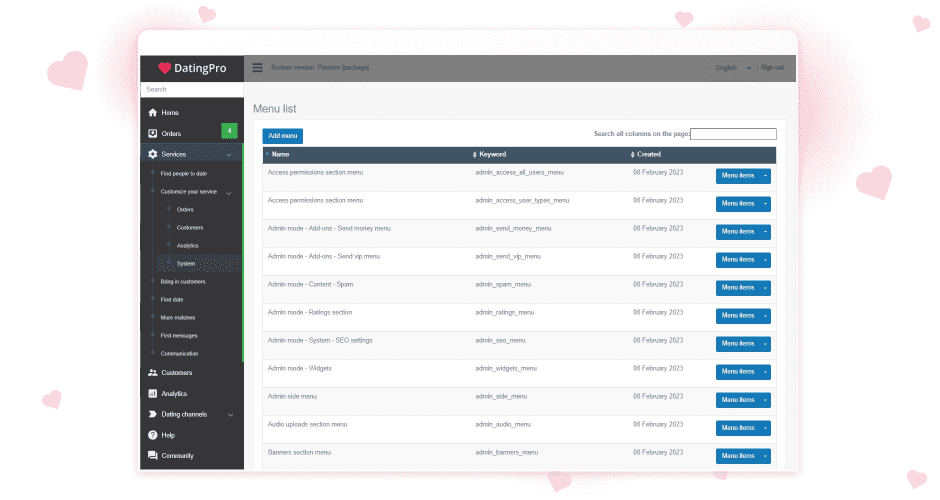Select Customers under Customize your service
Screen dimensions: 940x500
click(x=189, y=228)
